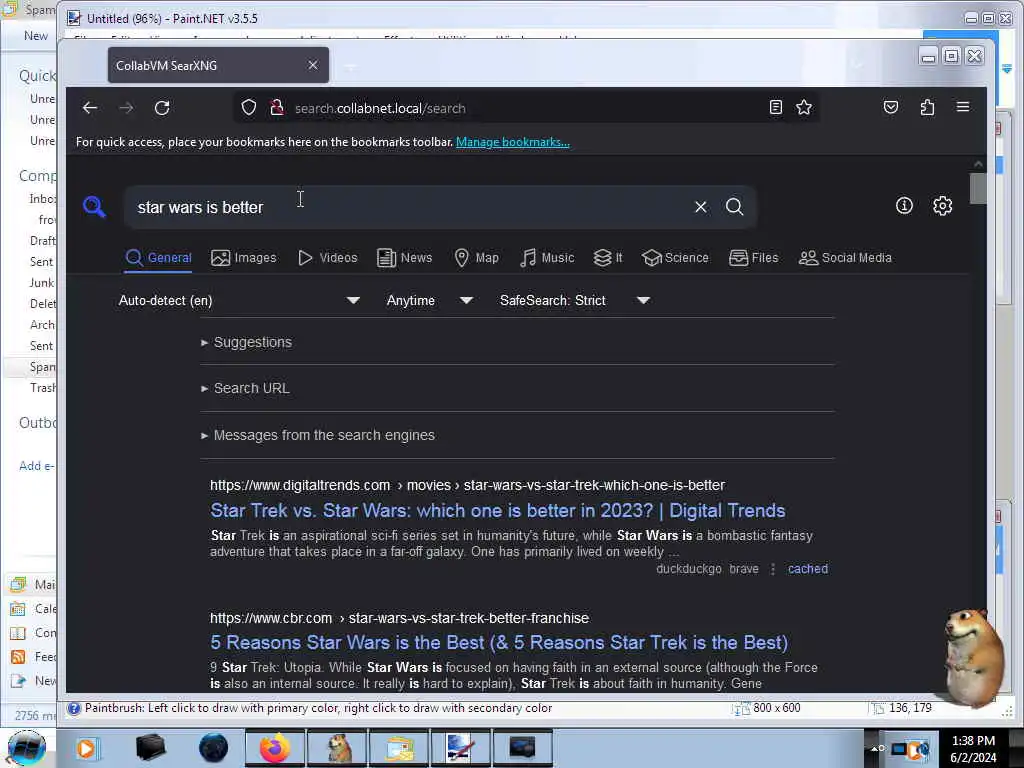Open the Pocket save icon

(891, 107)
